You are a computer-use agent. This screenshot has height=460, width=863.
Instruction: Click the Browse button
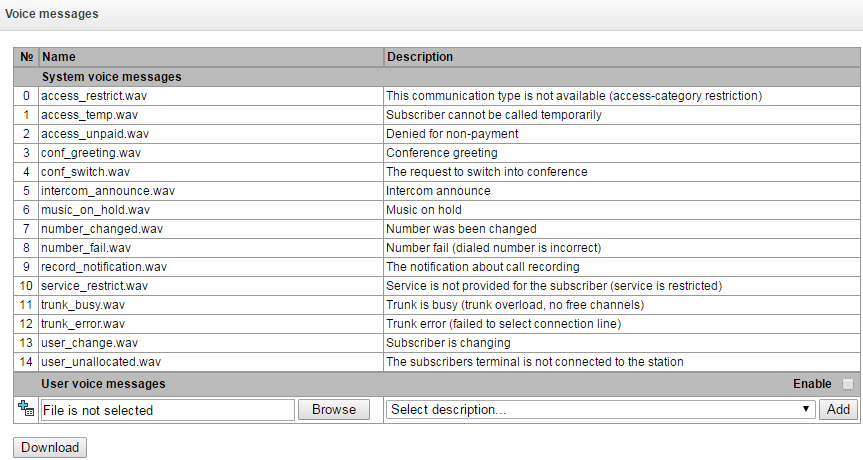click(334, 410)
